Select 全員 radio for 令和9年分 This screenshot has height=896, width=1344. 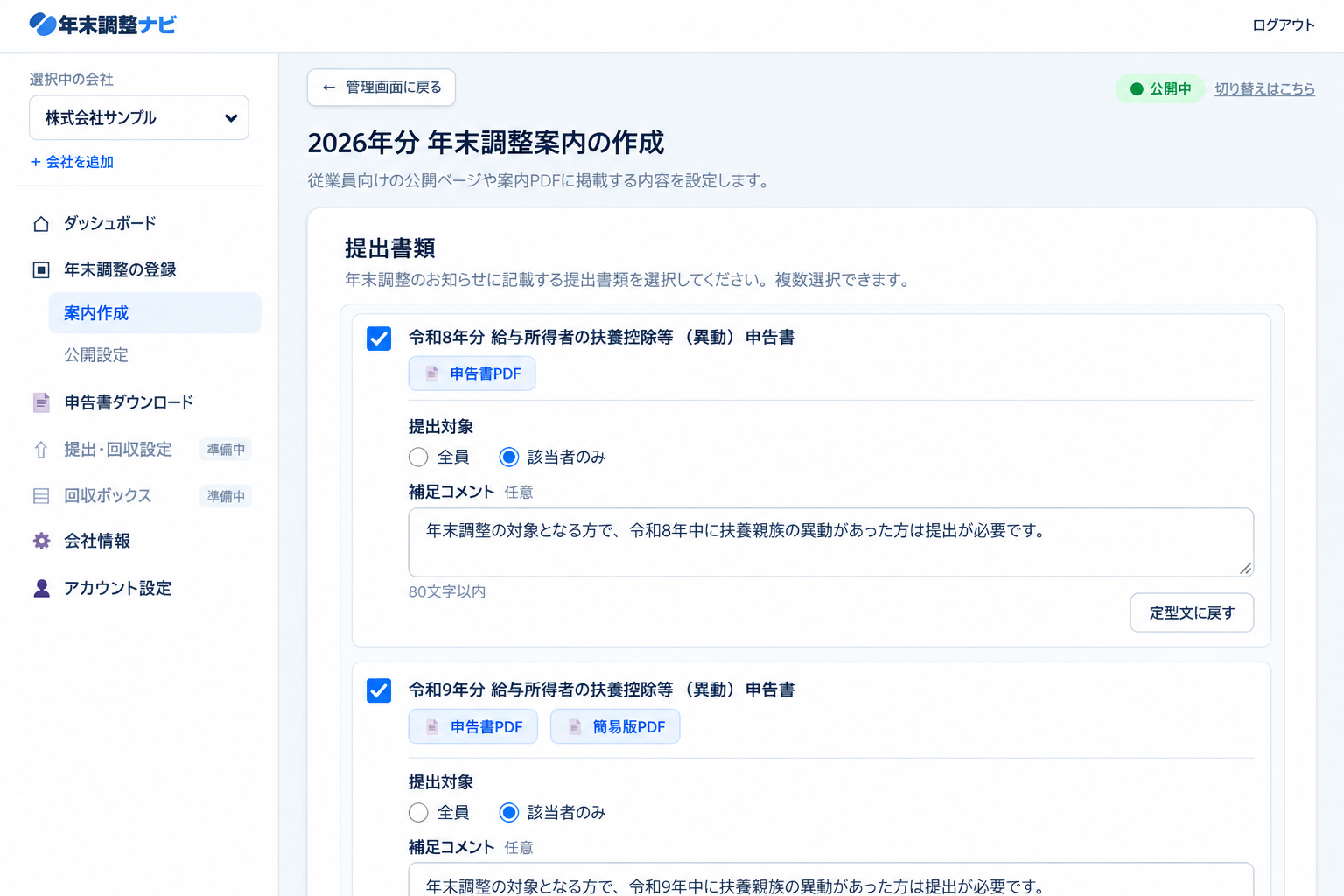(418, 813)
